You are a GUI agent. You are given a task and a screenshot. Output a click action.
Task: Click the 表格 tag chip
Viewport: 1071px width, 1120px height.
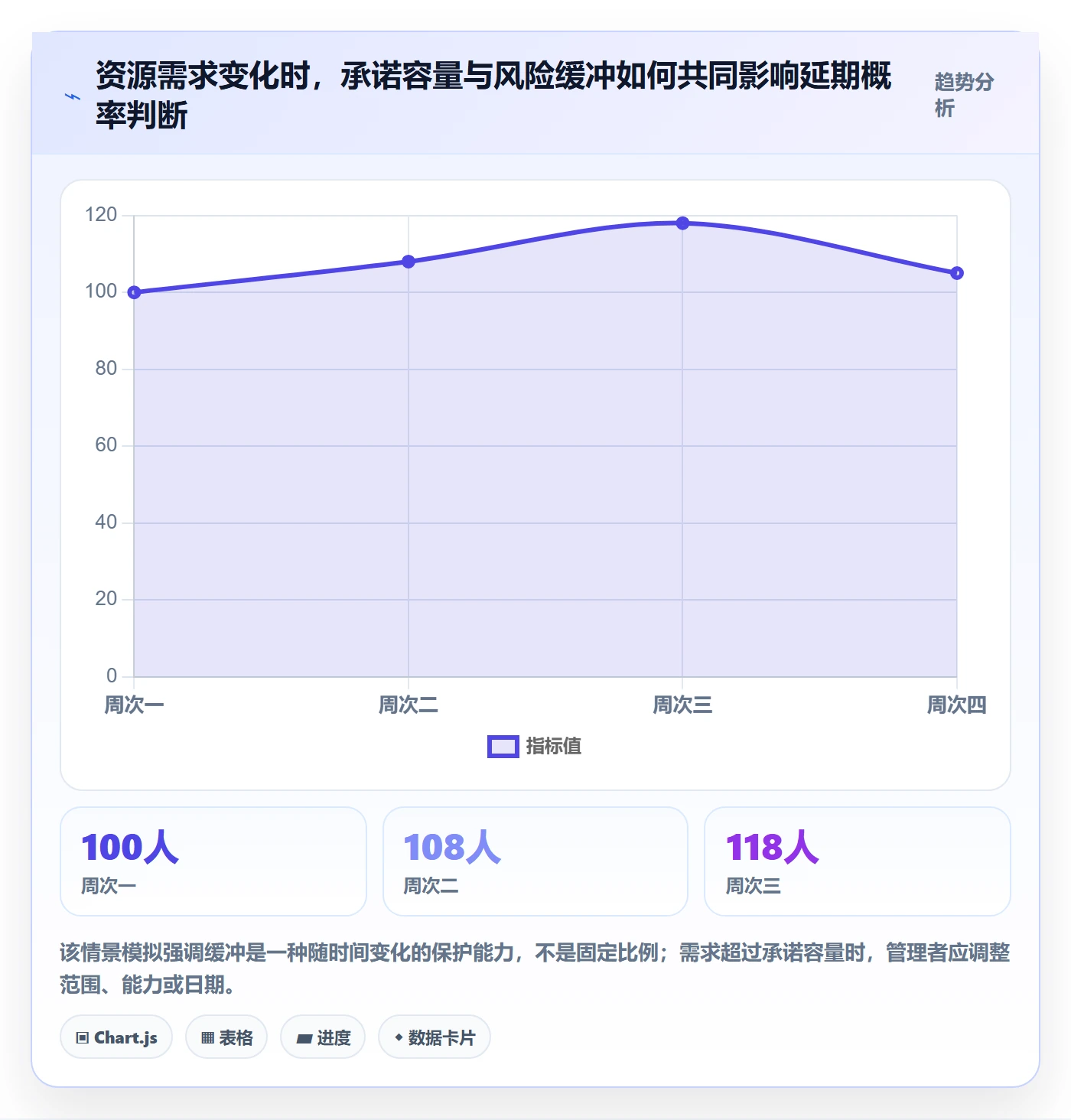(226, 1037)
